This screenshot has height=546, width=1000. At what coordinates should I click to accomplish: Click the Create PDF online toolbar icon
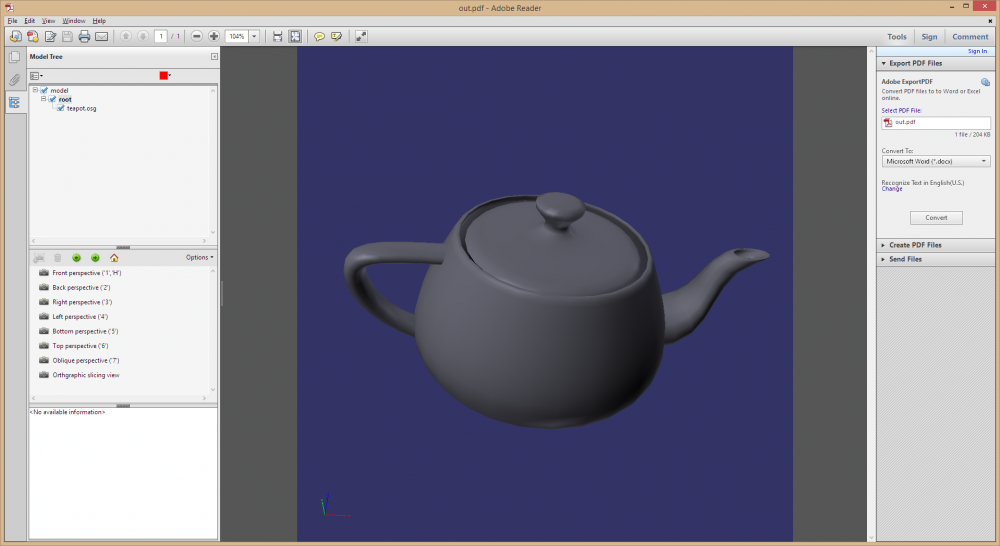pos(15,36)
